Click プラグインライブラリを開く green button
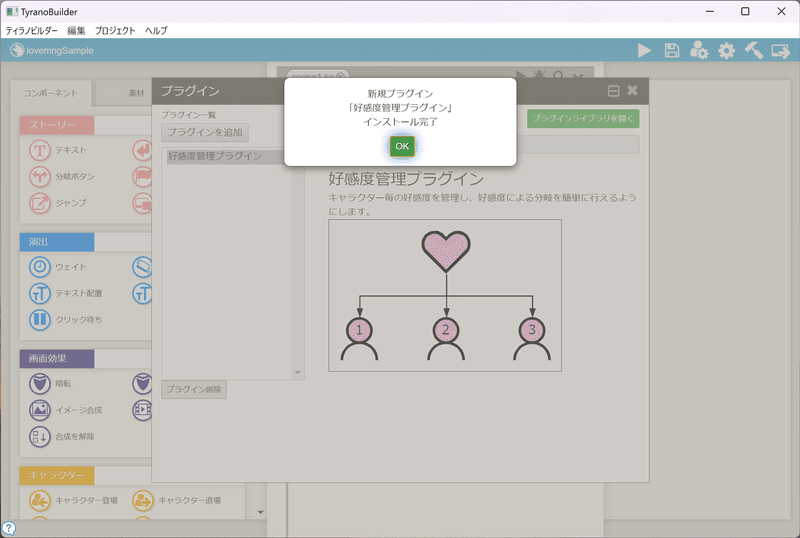The height and width of the screenshot is (538, 800). pos(583,118)
